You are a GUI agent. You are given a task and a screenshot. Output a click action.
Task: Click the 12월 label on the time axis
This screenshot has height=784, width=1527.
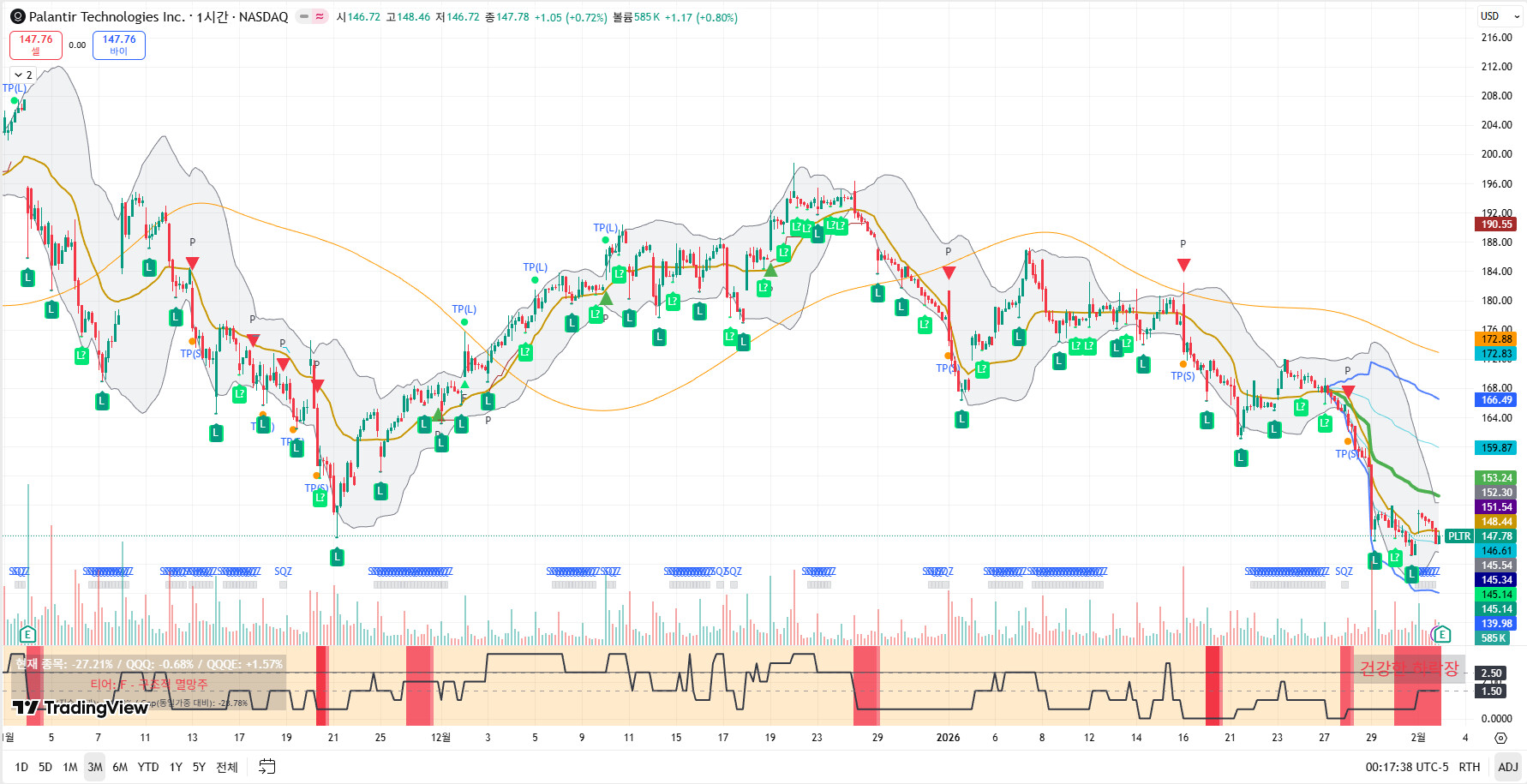click(440, 738)
